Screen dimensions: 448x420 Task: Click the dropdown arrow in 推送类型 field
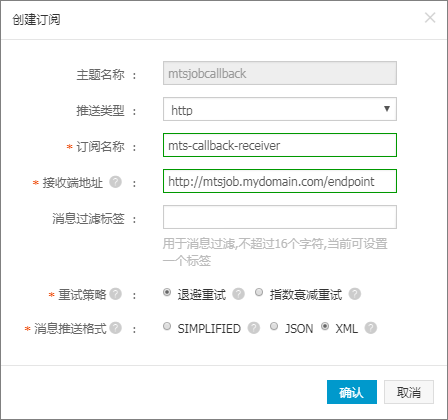point(387,109)
